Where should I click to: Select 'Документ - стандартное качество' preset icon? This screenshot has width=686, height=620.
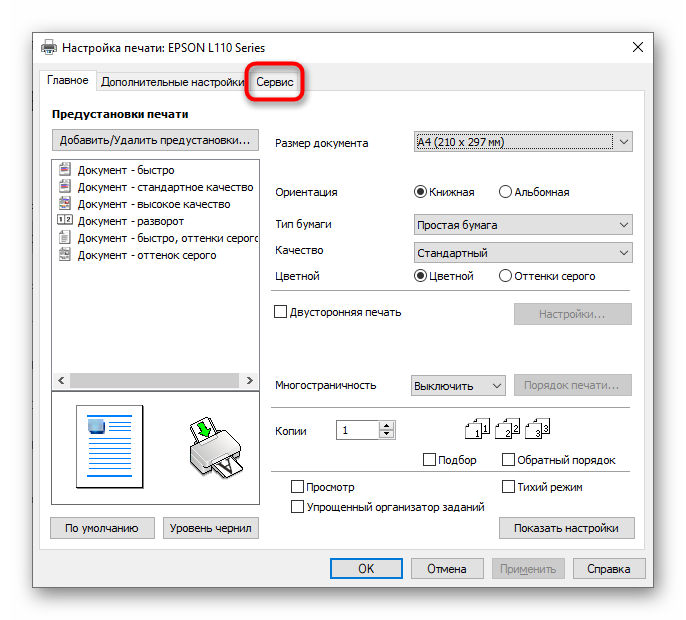click(x=66, y=187)
